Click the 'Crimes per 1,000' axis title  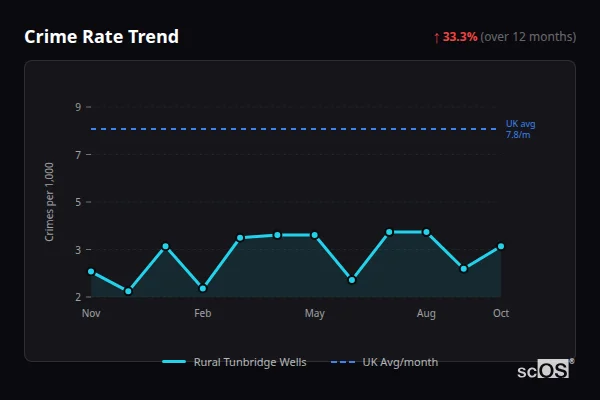click(x=49, y=202)
